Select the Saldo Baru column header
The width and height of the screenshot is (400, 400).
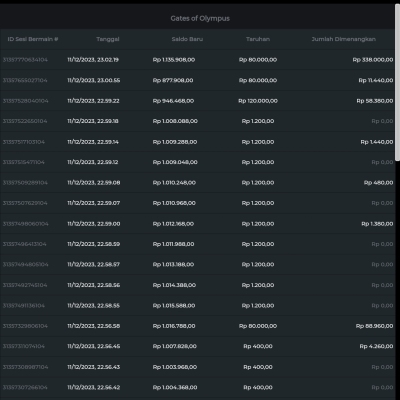(x=187, y=39)
